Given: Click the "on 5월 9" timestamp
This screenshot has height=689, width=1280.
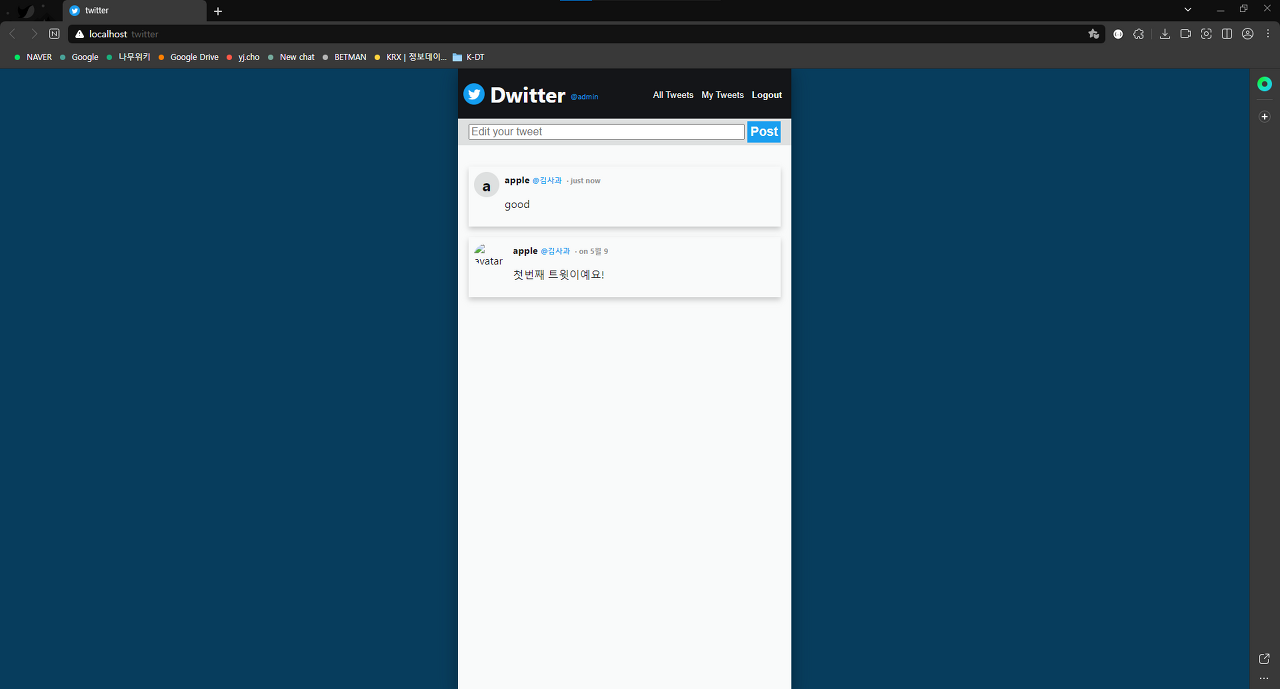Looking at the screenshot, I should click(593, 251).
